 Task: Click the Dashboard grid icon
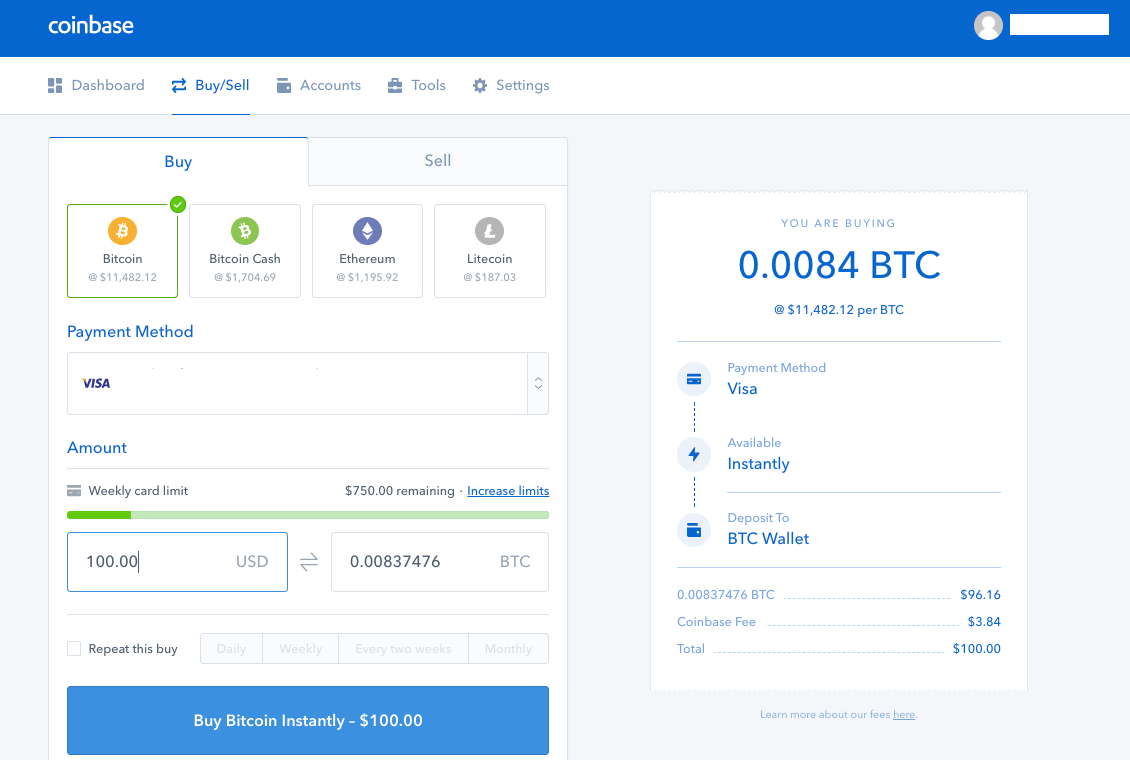[55, 86]
